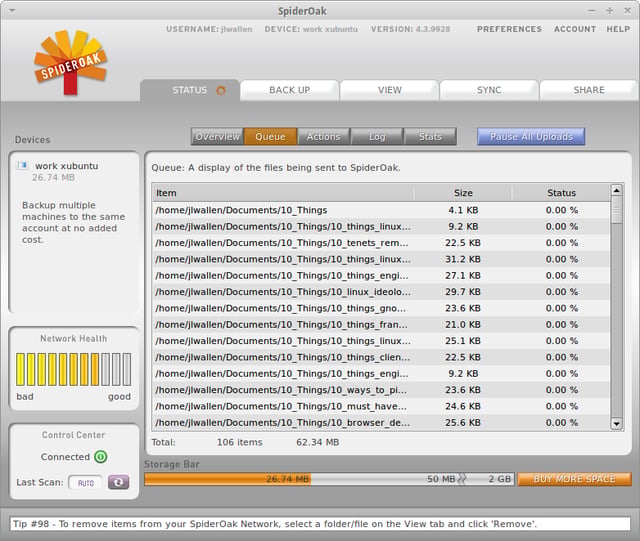This screenshot has width=640, height=541.
Task: Click Pause All Uploads button
Action: click(x=531, y=136)
